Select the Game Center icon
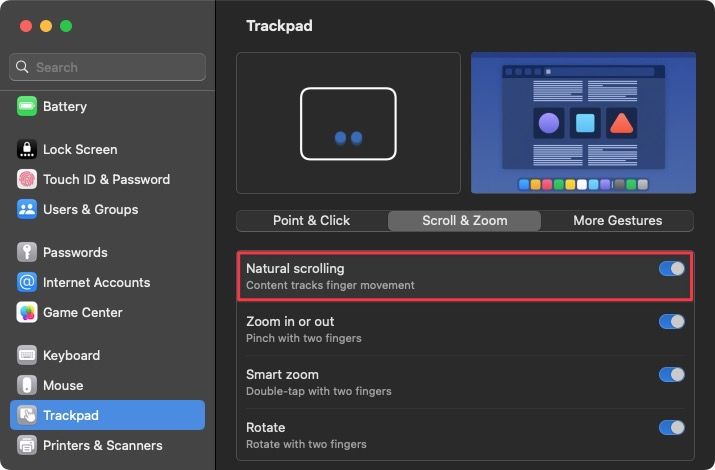Screen dimensions: 715x470 click(x=27, y=312)
